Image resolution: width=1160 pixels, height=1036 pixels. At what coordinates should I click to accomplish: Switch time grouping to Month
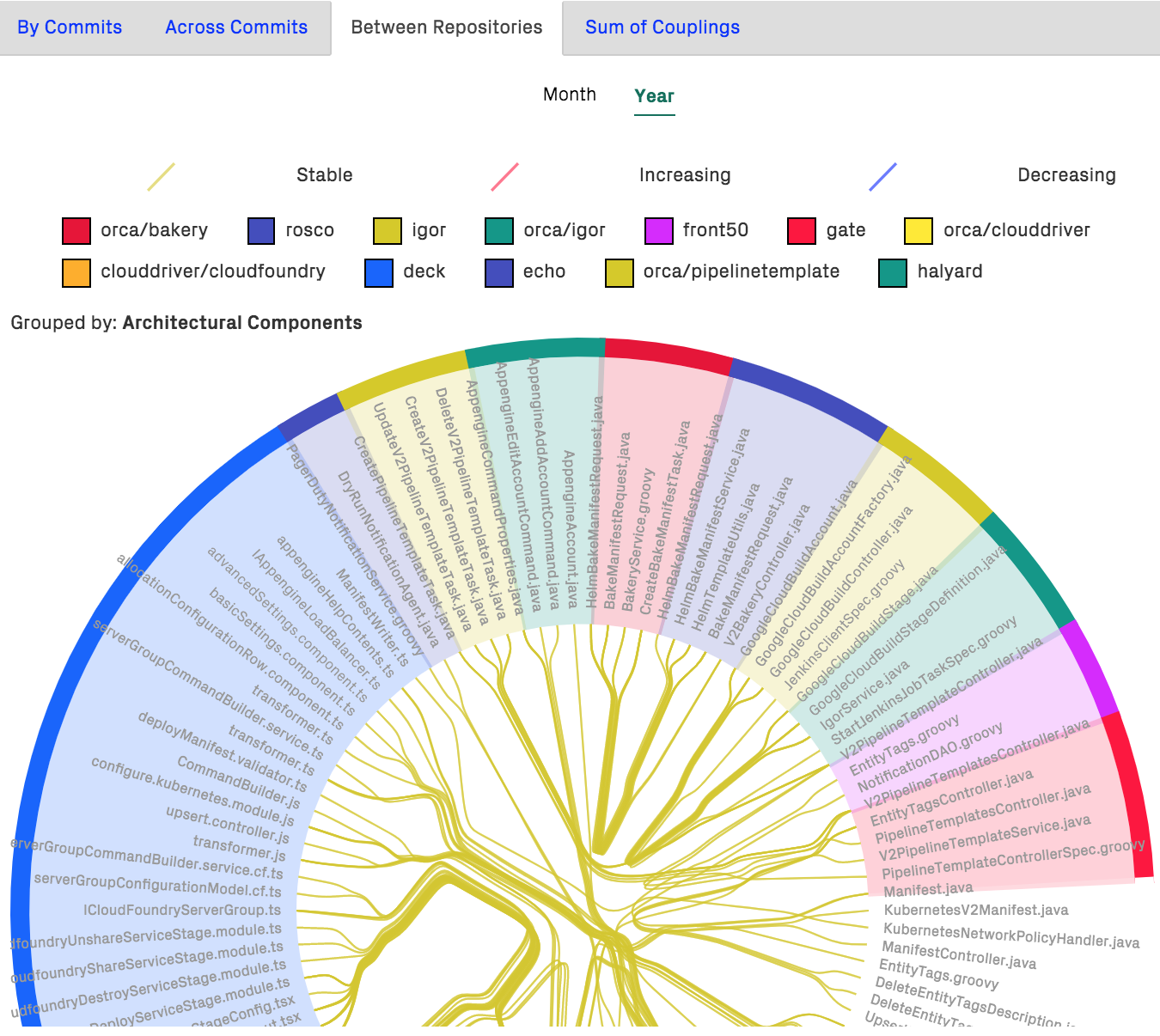click(569, 94)
